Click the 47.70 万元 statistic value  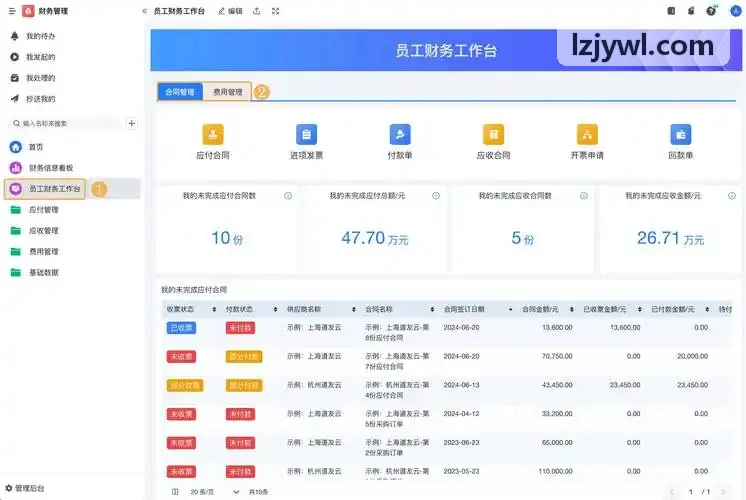(x=375, y=238)
